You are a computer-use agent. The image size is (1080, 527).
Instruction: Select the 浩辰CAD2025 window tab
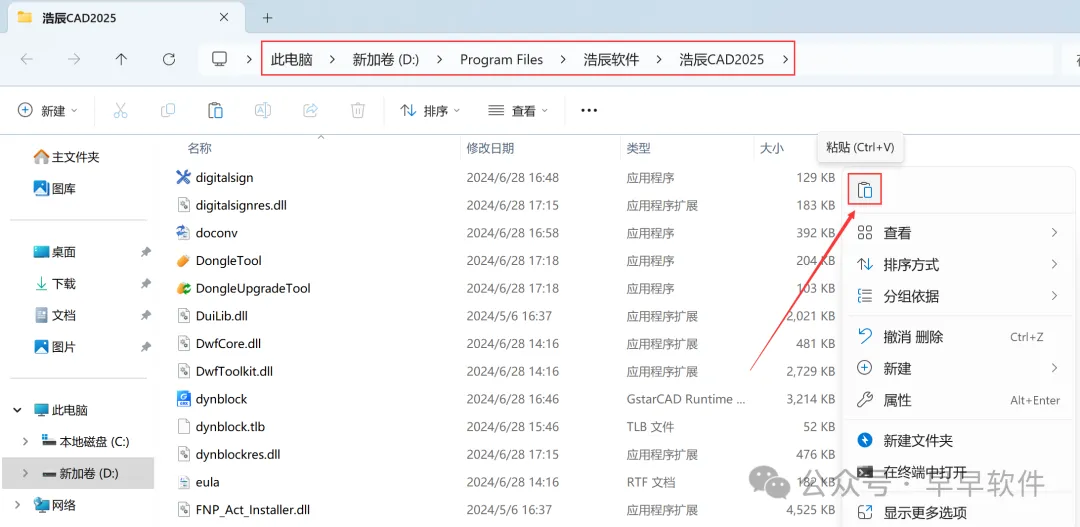coord(127,18)
